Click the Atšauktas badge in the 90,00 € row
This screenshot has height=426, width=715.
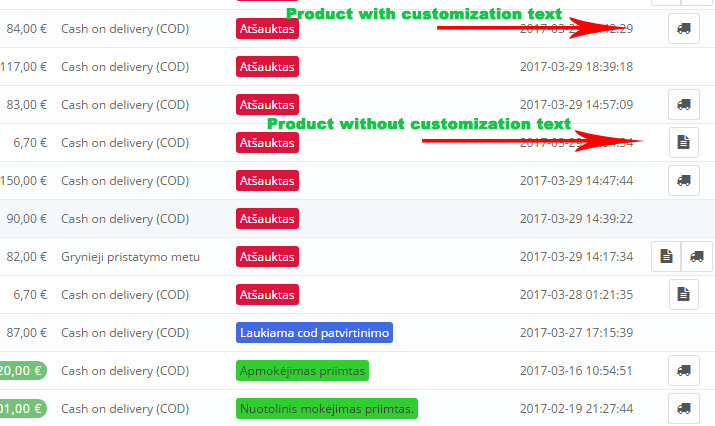point(268,218)
